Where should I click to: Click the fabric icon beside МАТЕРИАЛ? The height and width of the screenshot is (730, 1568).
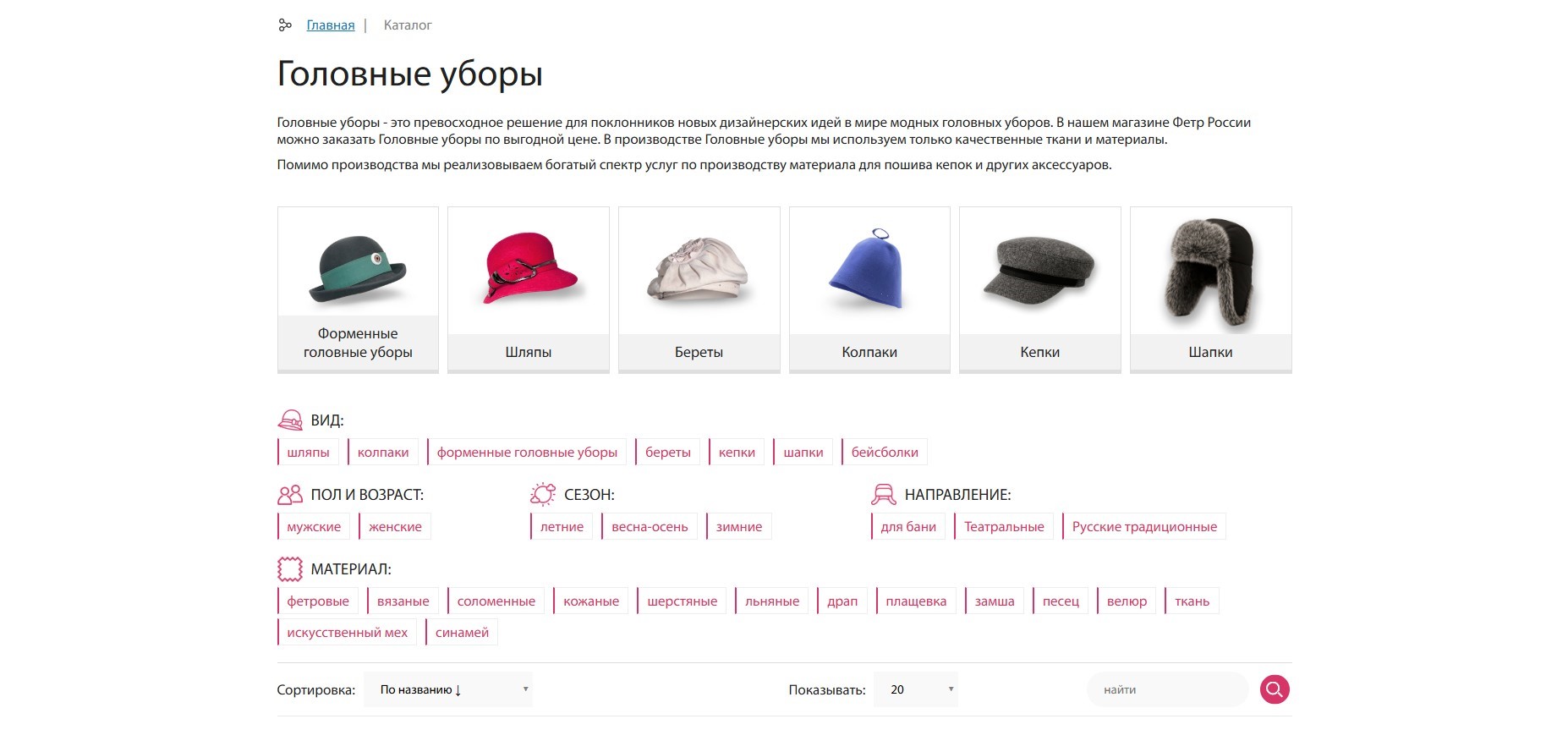tap(290, 569)
